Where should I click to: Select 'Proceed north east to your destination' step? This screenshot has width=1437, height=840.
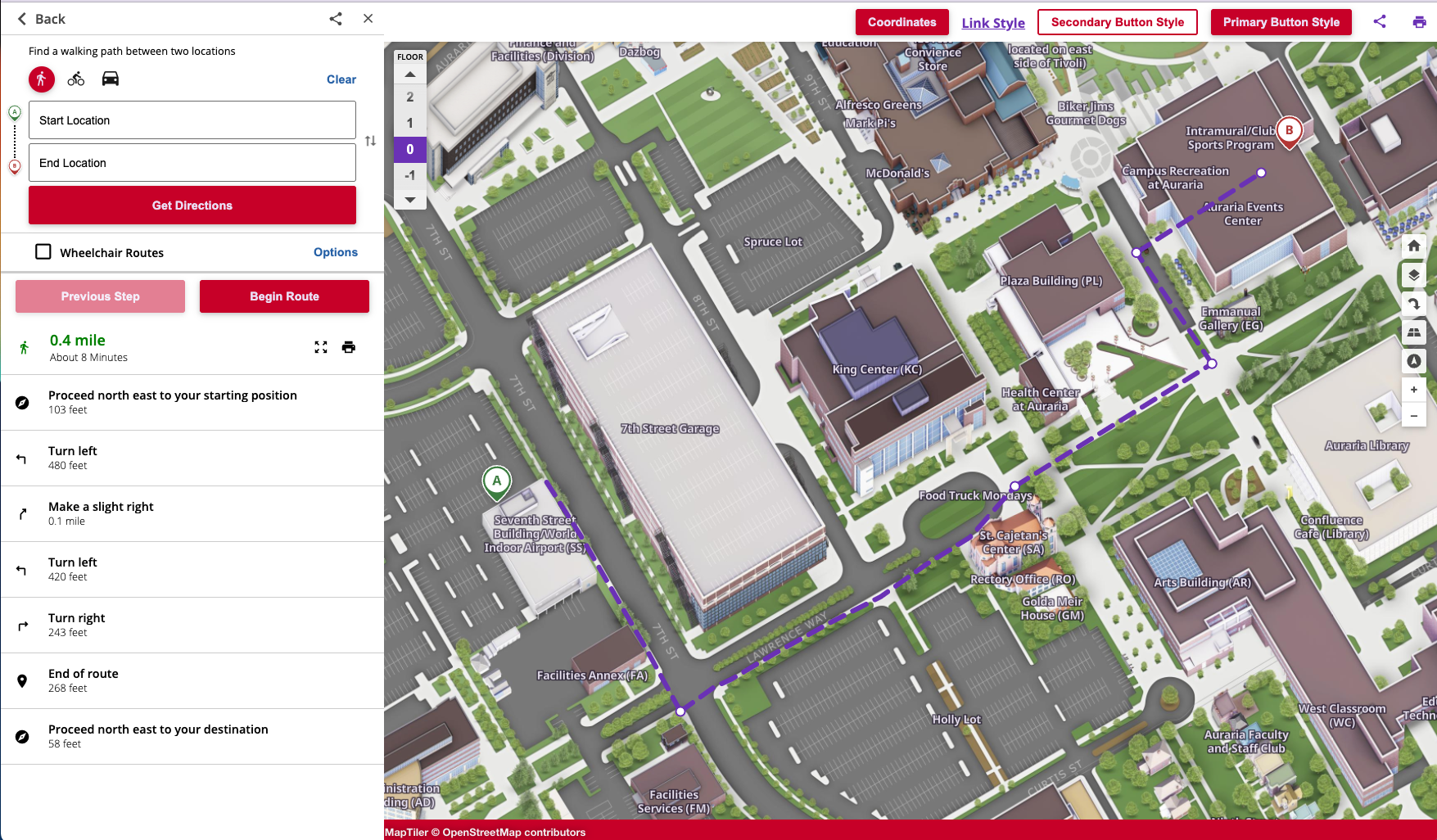click(x=192, y=736)
